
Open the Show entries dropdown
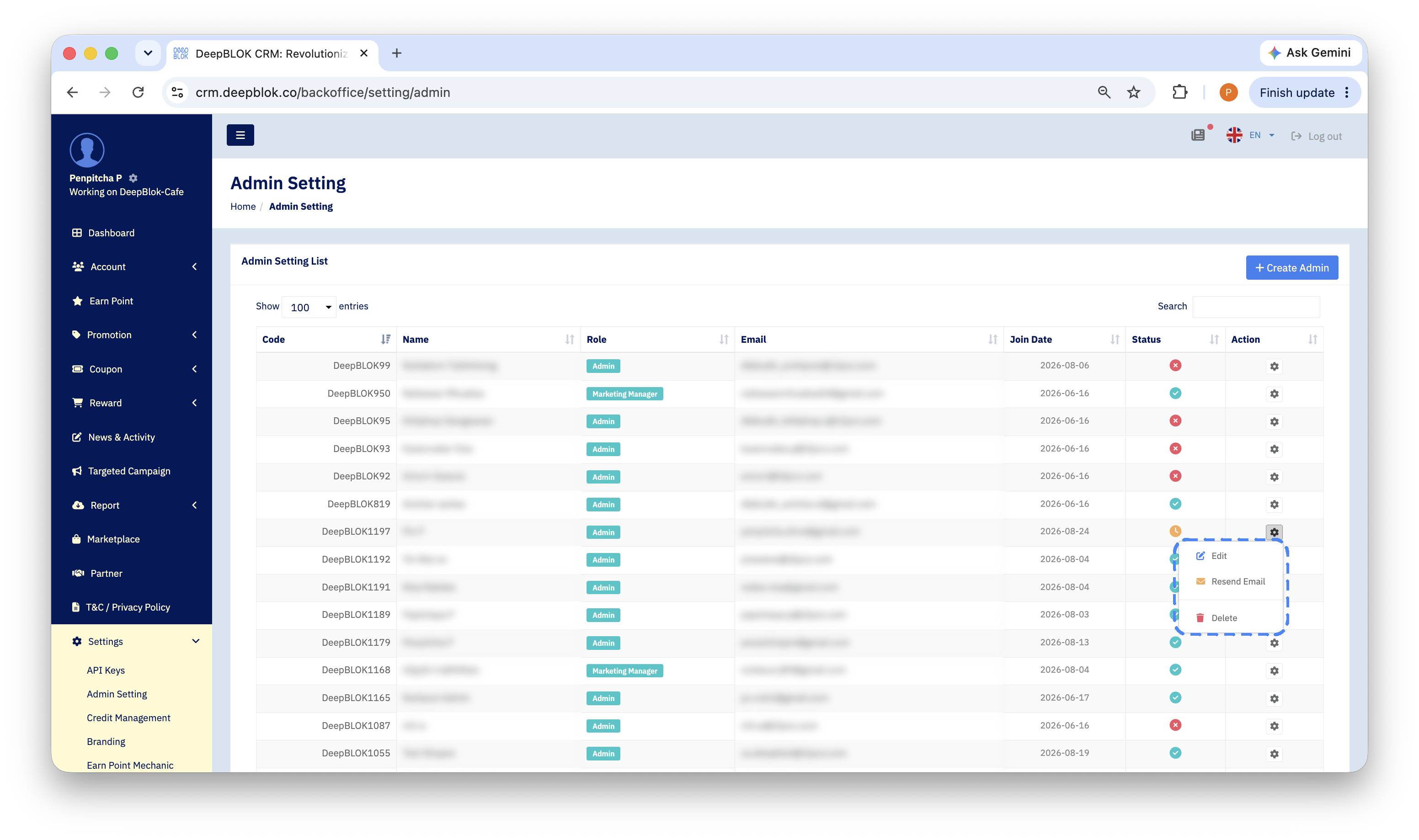point(309,308)
